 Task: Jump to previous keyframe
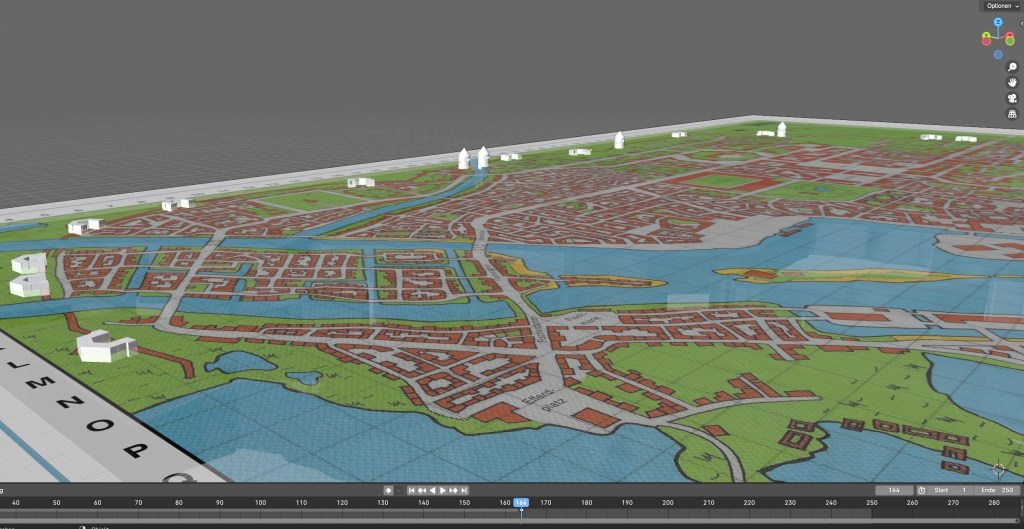coord(422,490)
